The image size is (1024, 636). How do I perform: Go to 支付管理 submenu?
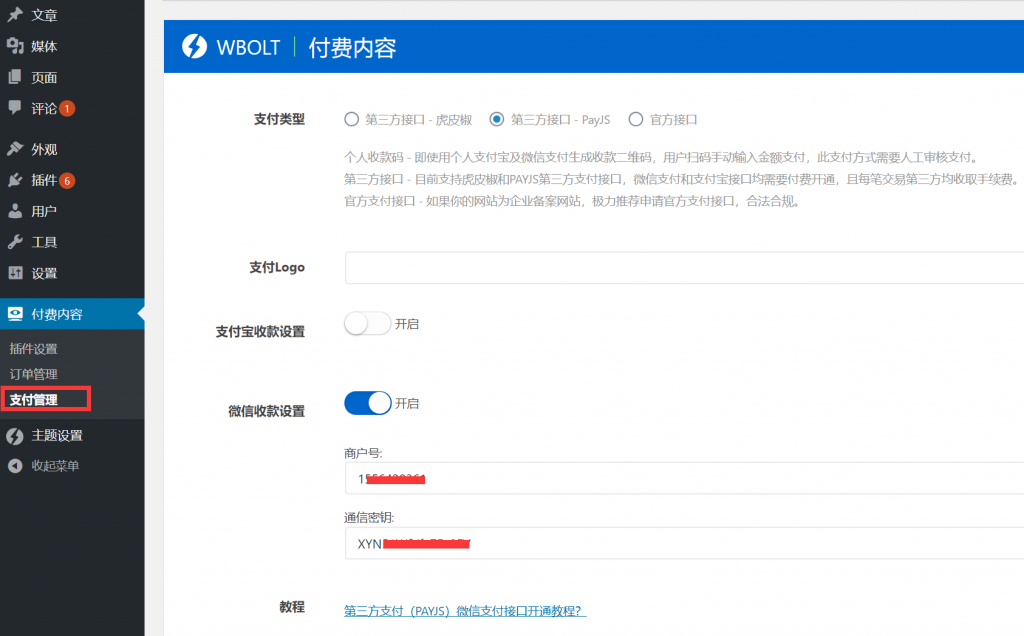[33, 400]
